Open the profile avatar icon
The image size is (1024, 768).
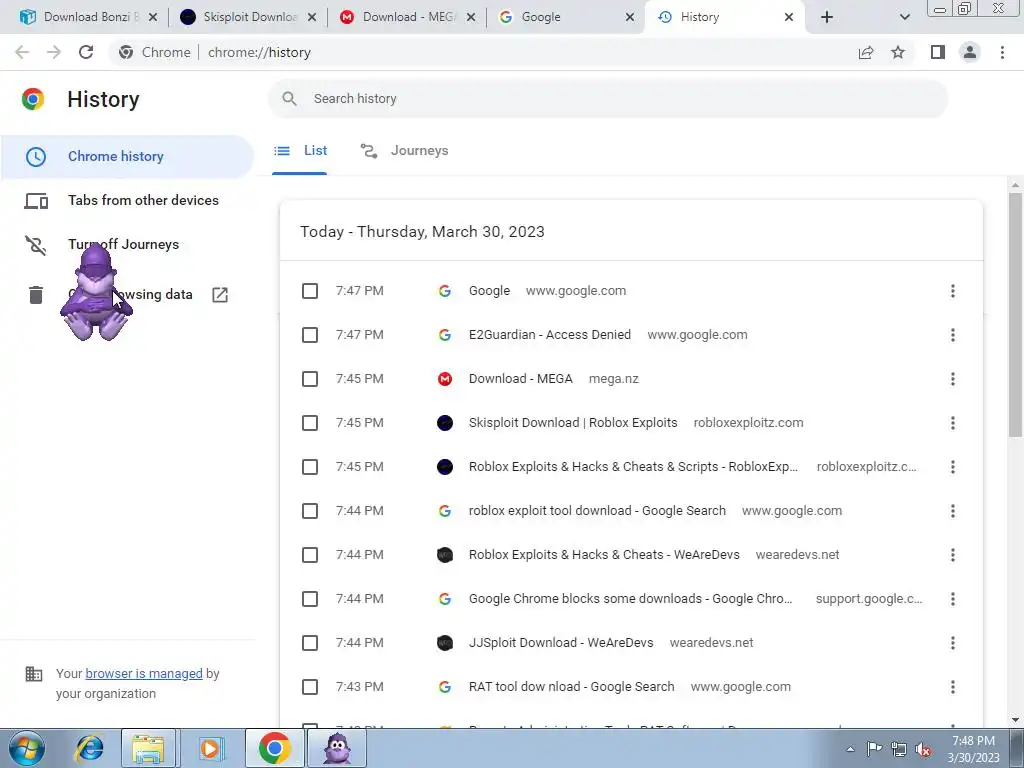pyautogui.click(x=970, y=52)
